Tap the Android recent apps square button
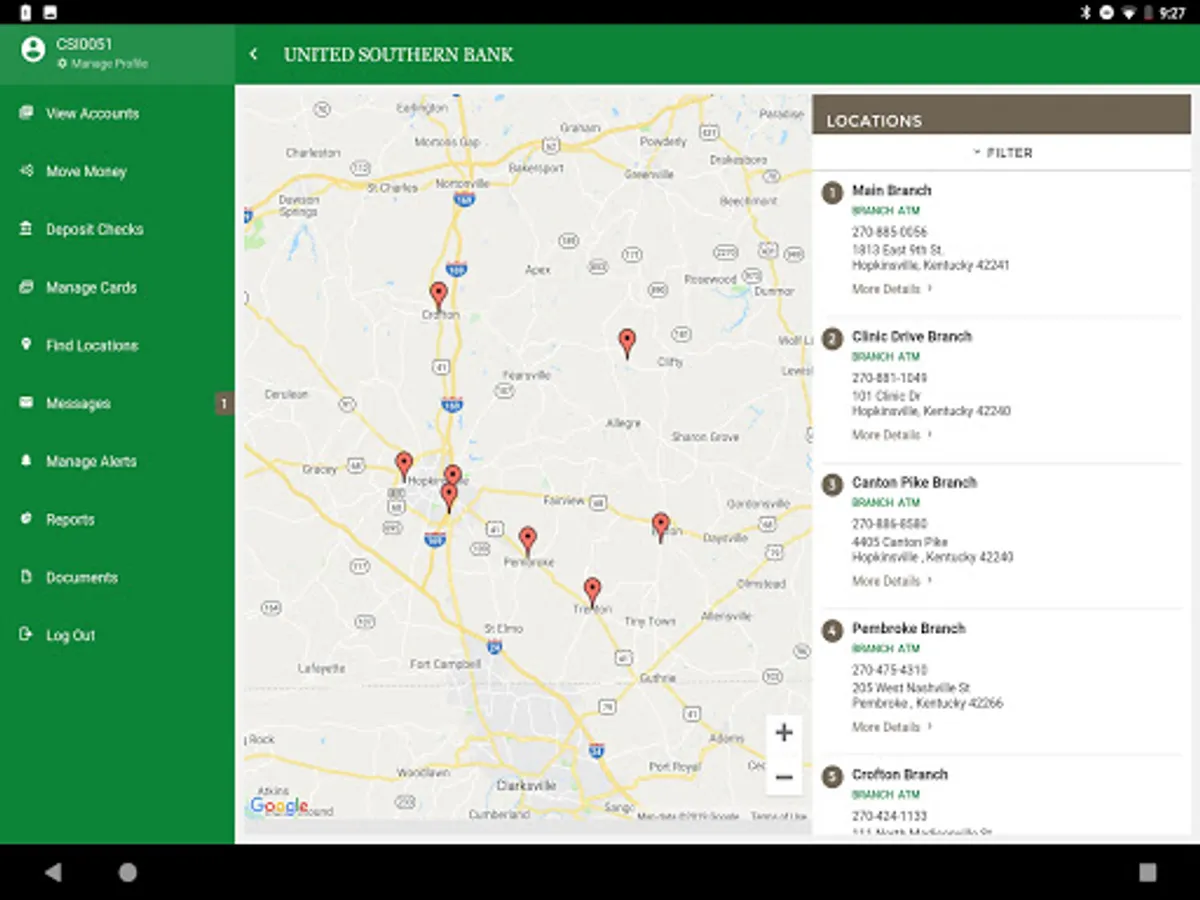1200x900 pixels. (x=1147, y=872)
